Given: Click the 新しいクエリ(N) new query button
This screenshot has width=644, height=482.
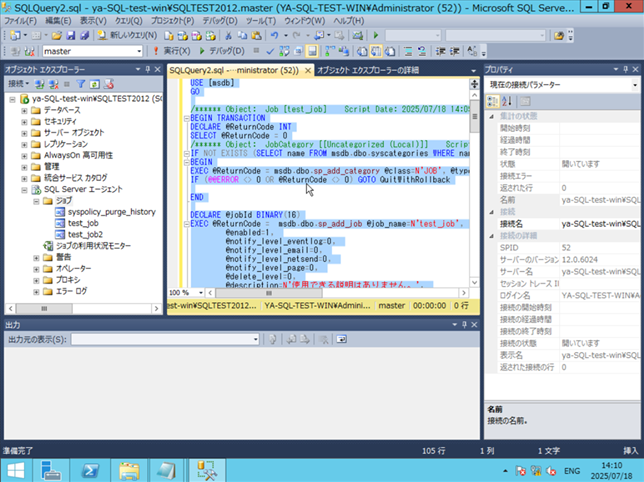Looking at the screenshot, I should click(x=127, y=36).
